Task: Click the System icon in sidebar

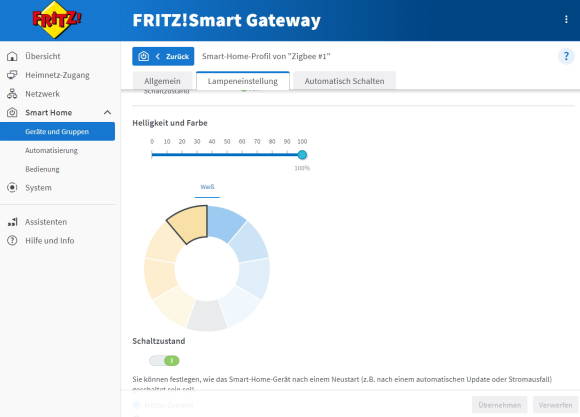Action: (x=12, y=188)
